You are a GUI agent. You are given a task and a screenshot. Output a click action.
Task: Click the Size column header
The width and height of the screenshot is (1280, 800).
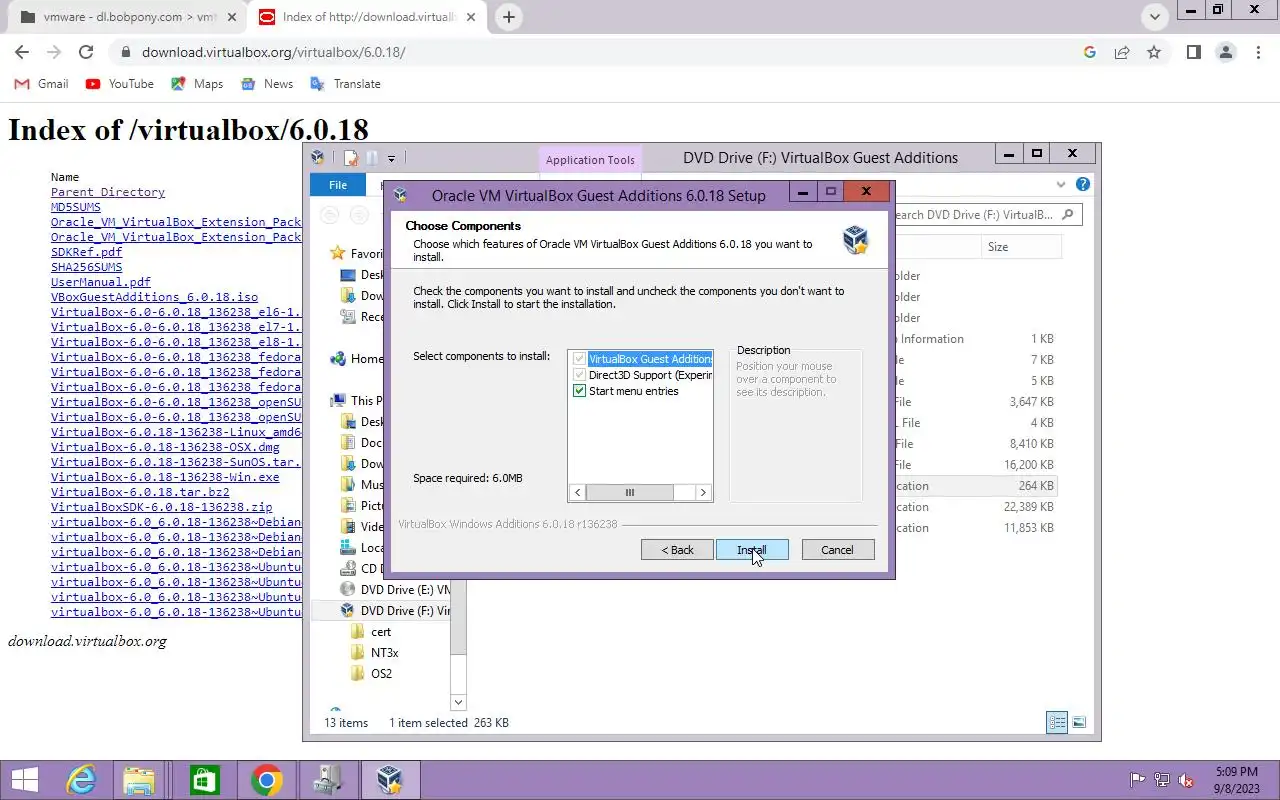[x=1020, y=247]
